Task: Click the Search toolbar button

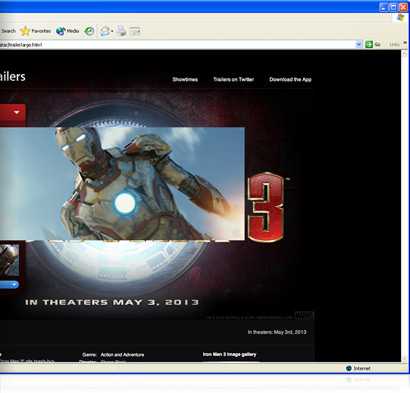Action: coord(8,31)
